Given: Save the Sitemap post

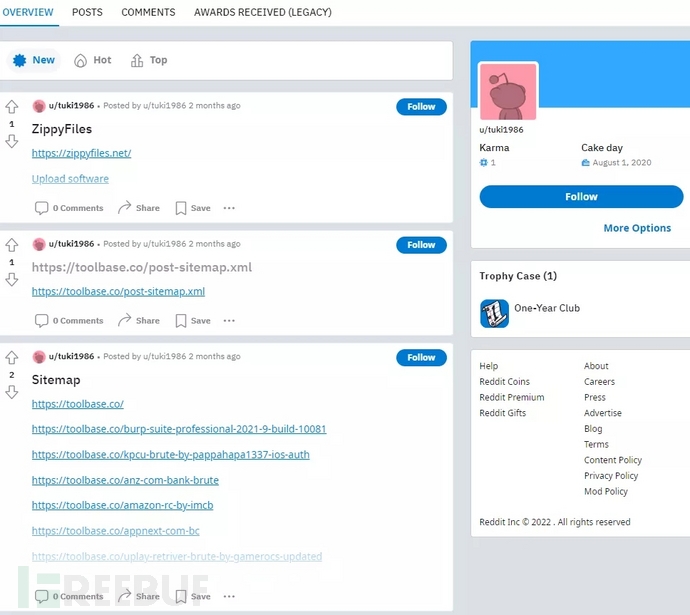Looking at the screenshot, I should point(193,597).
